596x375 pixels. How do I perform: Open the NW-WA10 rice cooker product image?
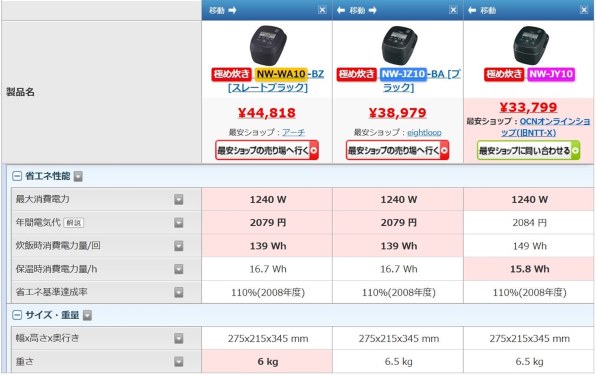tap(268, 45)
